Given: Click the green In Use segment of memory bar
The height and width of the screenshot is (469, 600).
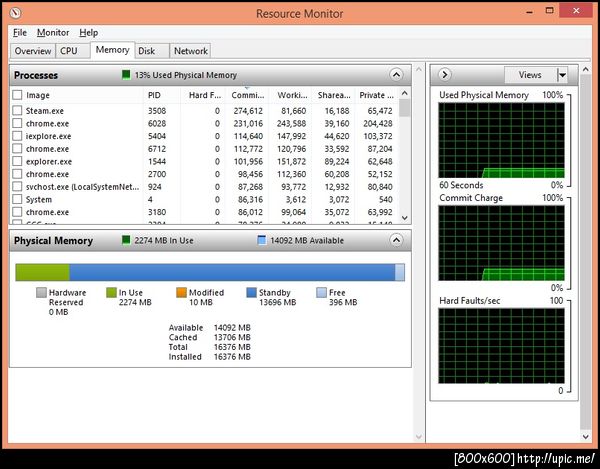Looking at the screenshot, I should pos(42,272).
